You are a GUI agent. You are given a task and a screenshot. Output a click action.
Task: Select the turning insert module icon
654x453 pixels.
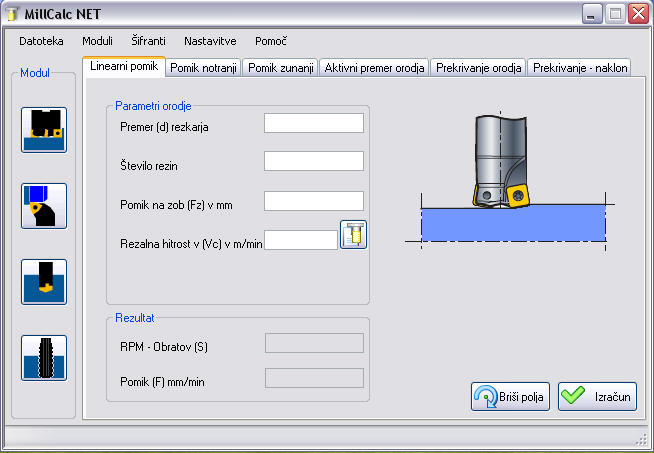pyautogui.click(x=44, y=206)
